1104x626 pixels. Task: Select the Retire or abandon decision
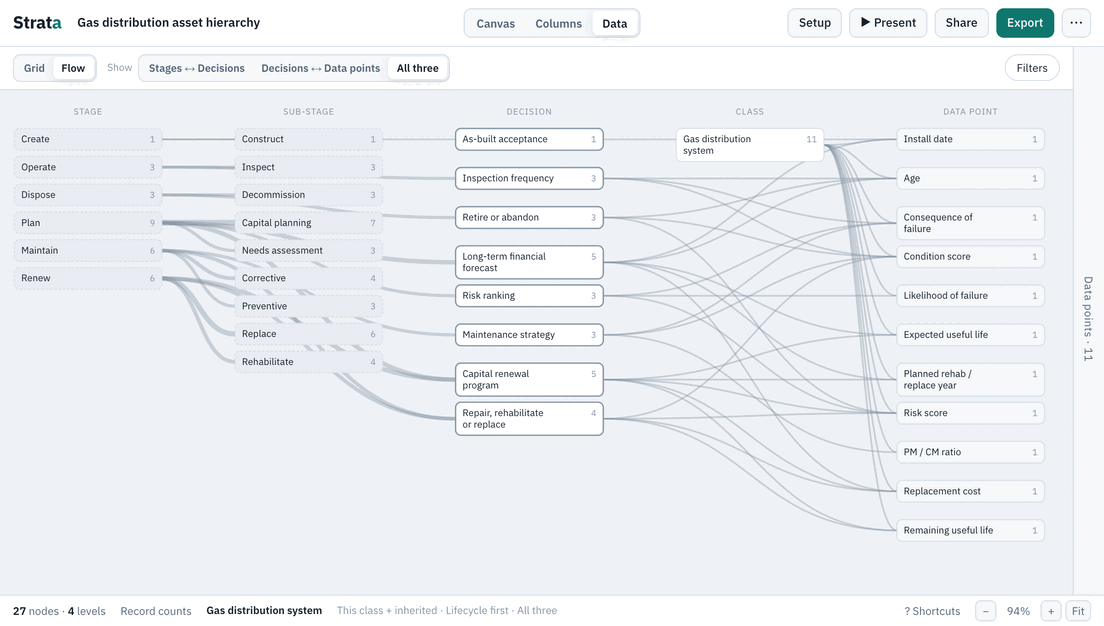pos(529,218)
